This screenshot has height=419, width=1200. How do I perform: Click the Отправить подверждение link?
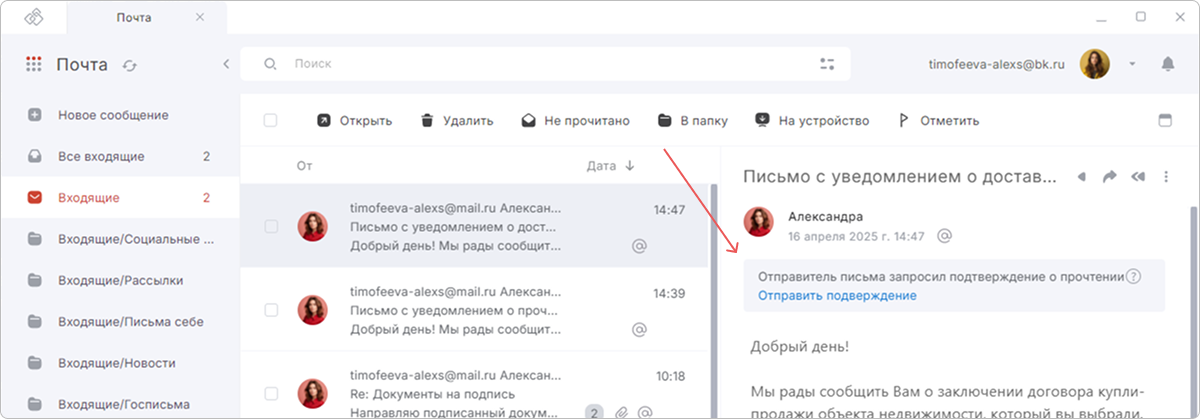[837, 296]
